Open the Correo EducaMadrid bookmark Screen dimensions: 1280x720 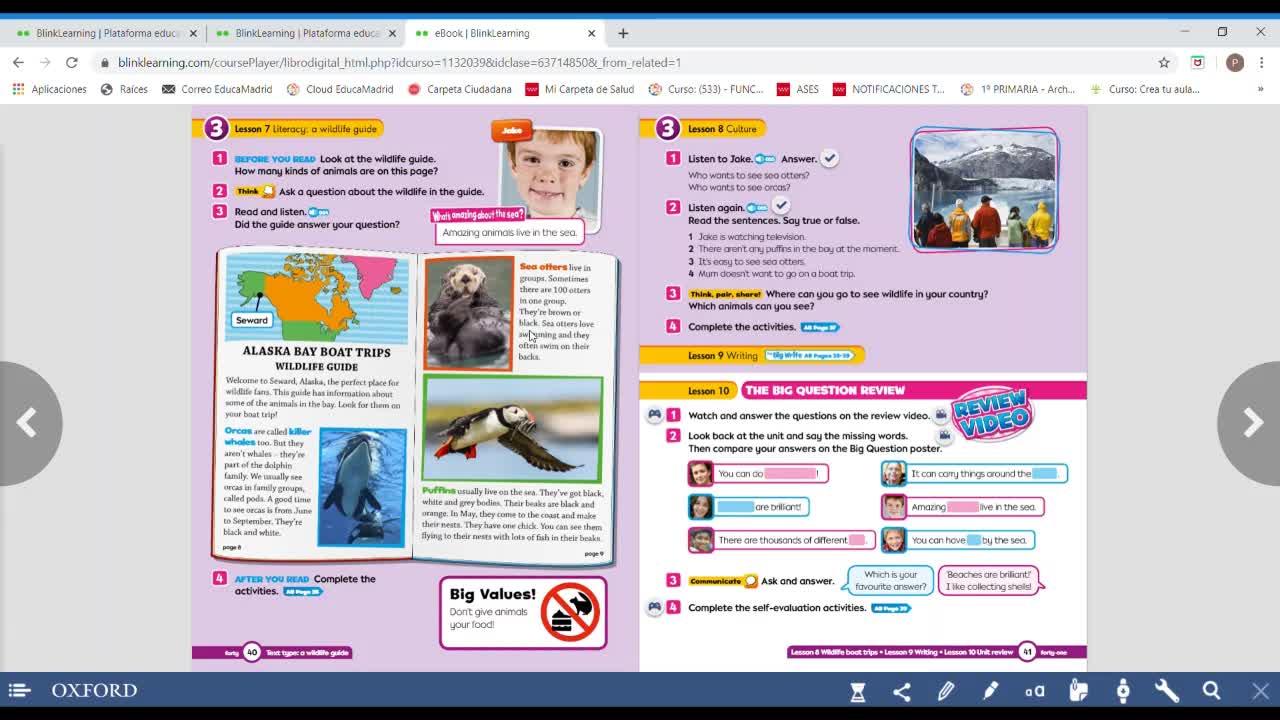click(217, 89)
